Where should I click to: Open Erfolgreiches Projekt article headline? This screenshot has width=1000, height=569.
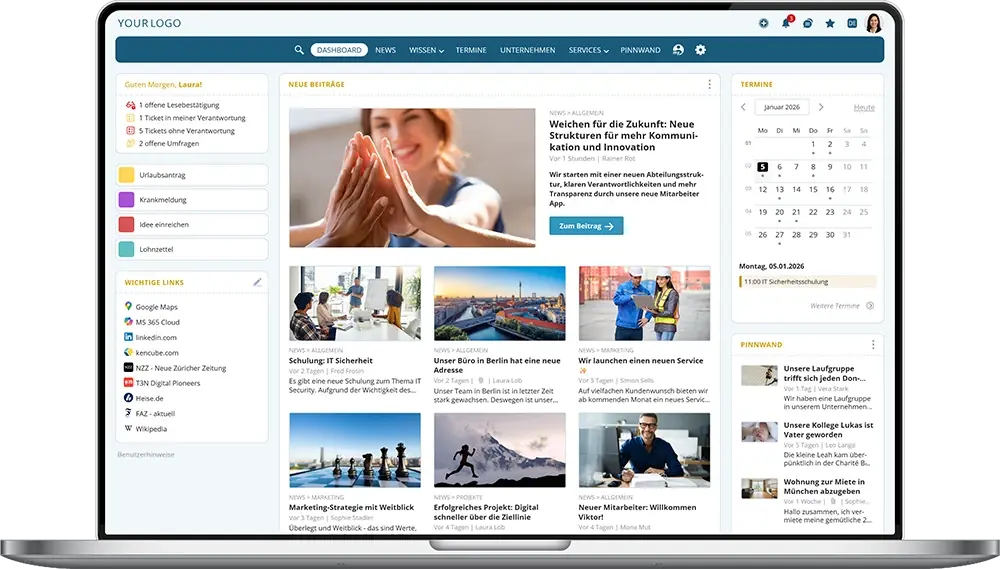click(486, 512)
